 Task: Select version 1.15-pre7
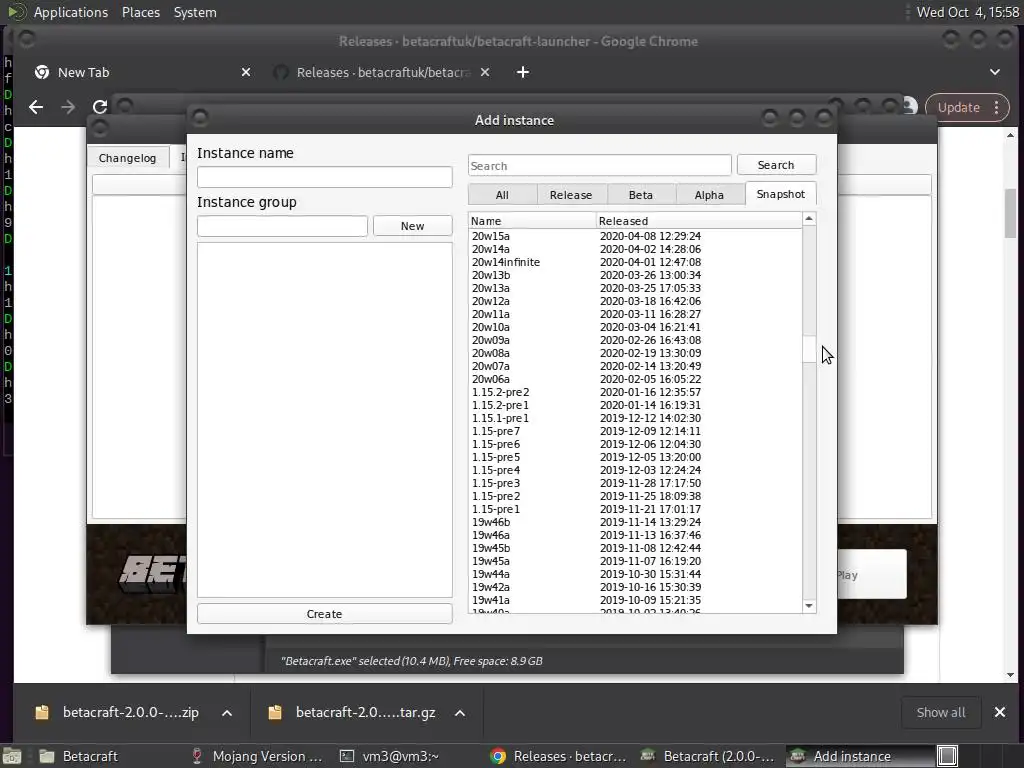click(x=635, y=431)
